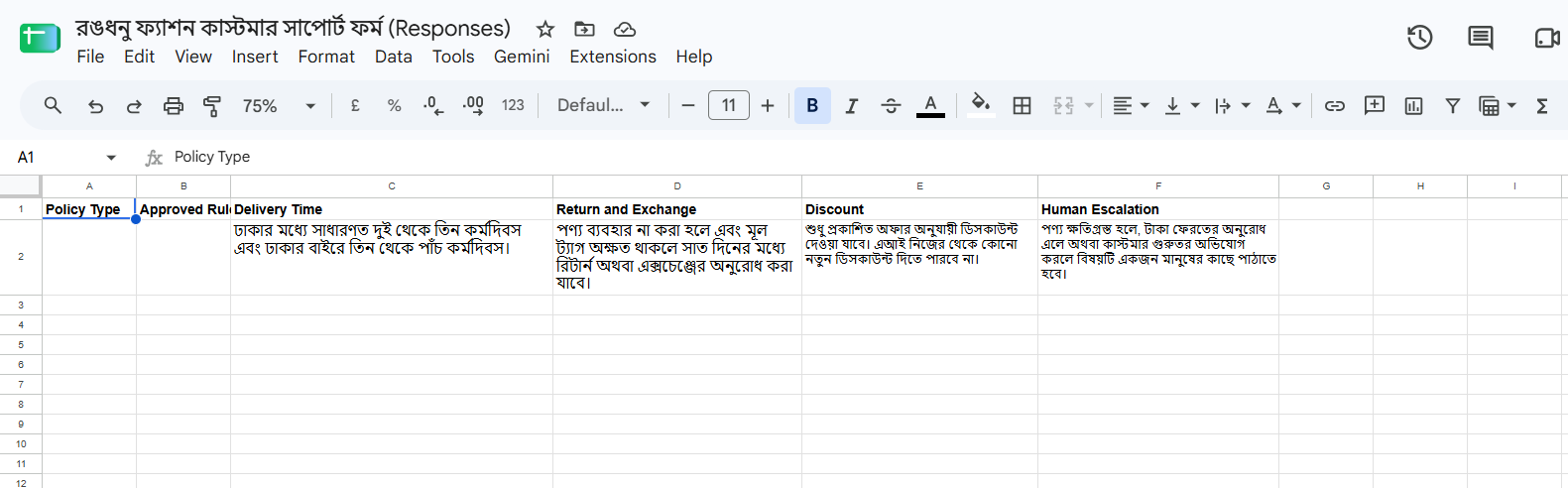Insert a link

tap(1335, 105)
